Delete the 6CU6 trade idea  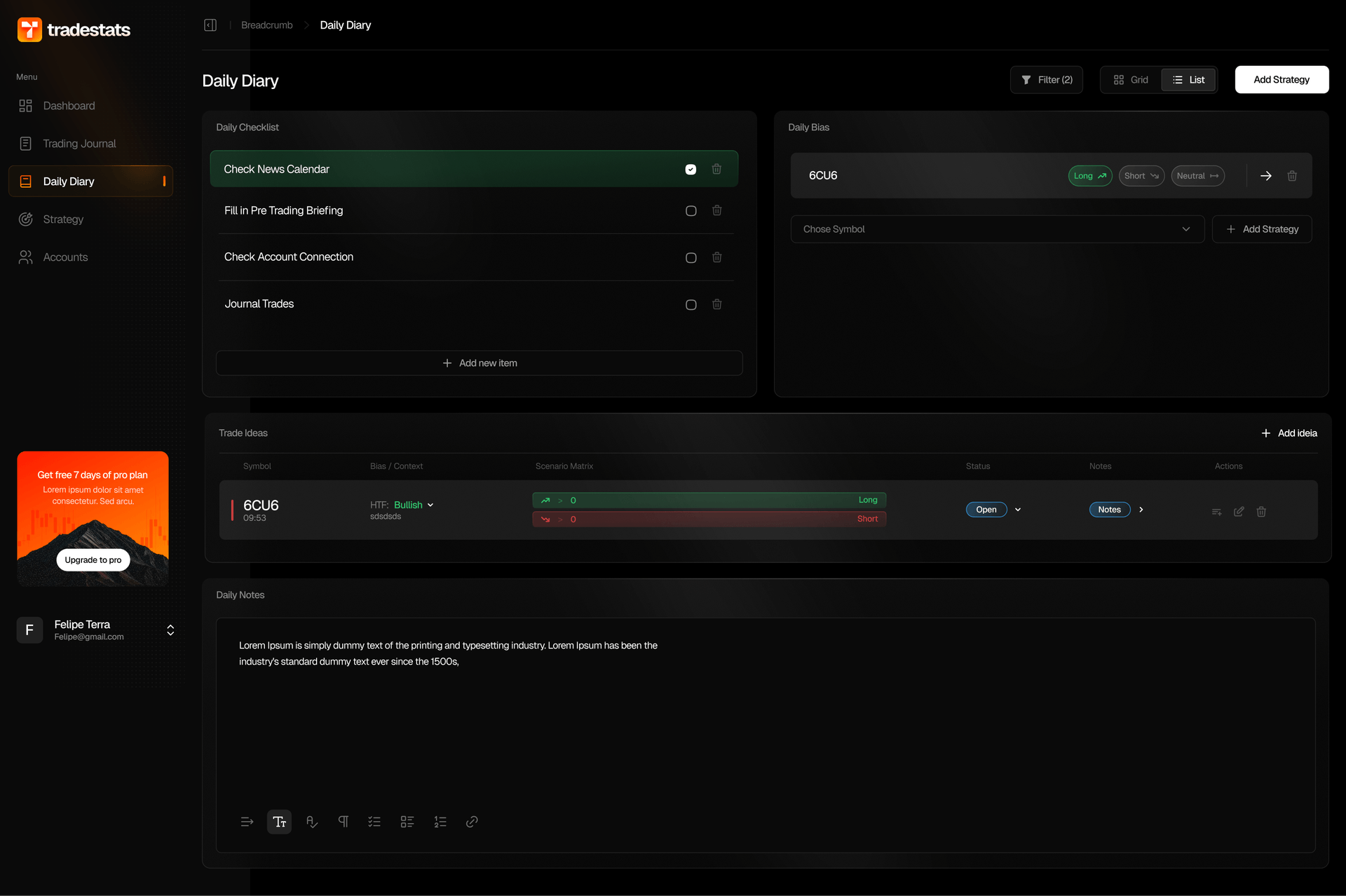1261,512
